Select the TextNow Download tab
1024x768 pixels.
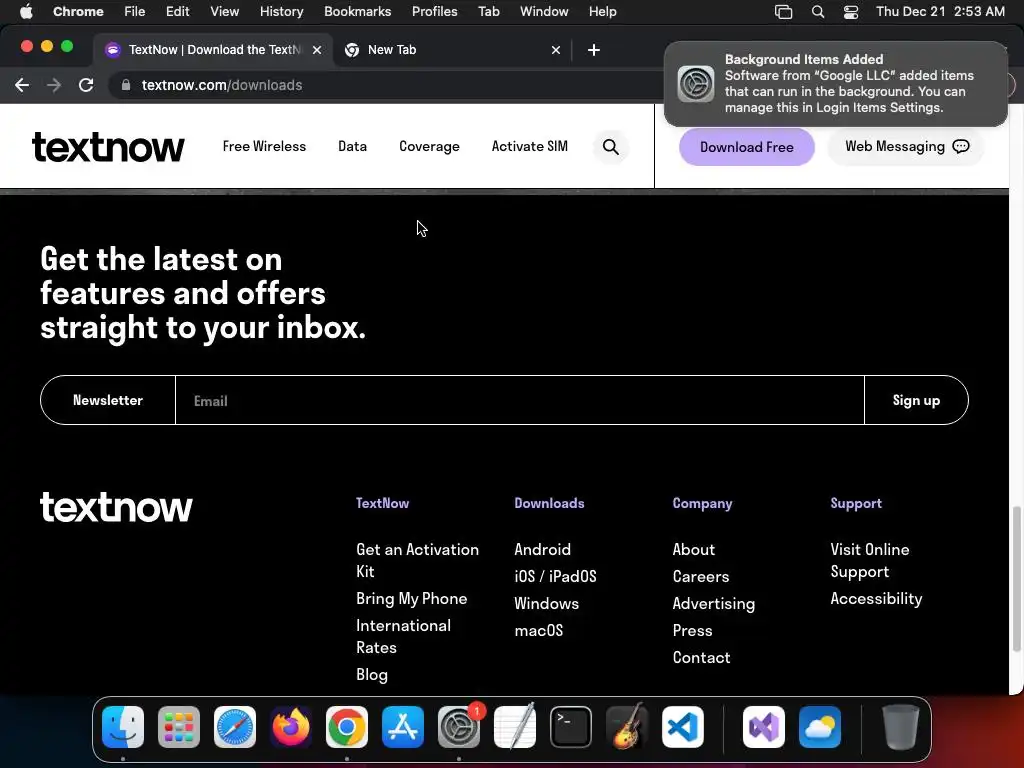click(x=214, y=50)
